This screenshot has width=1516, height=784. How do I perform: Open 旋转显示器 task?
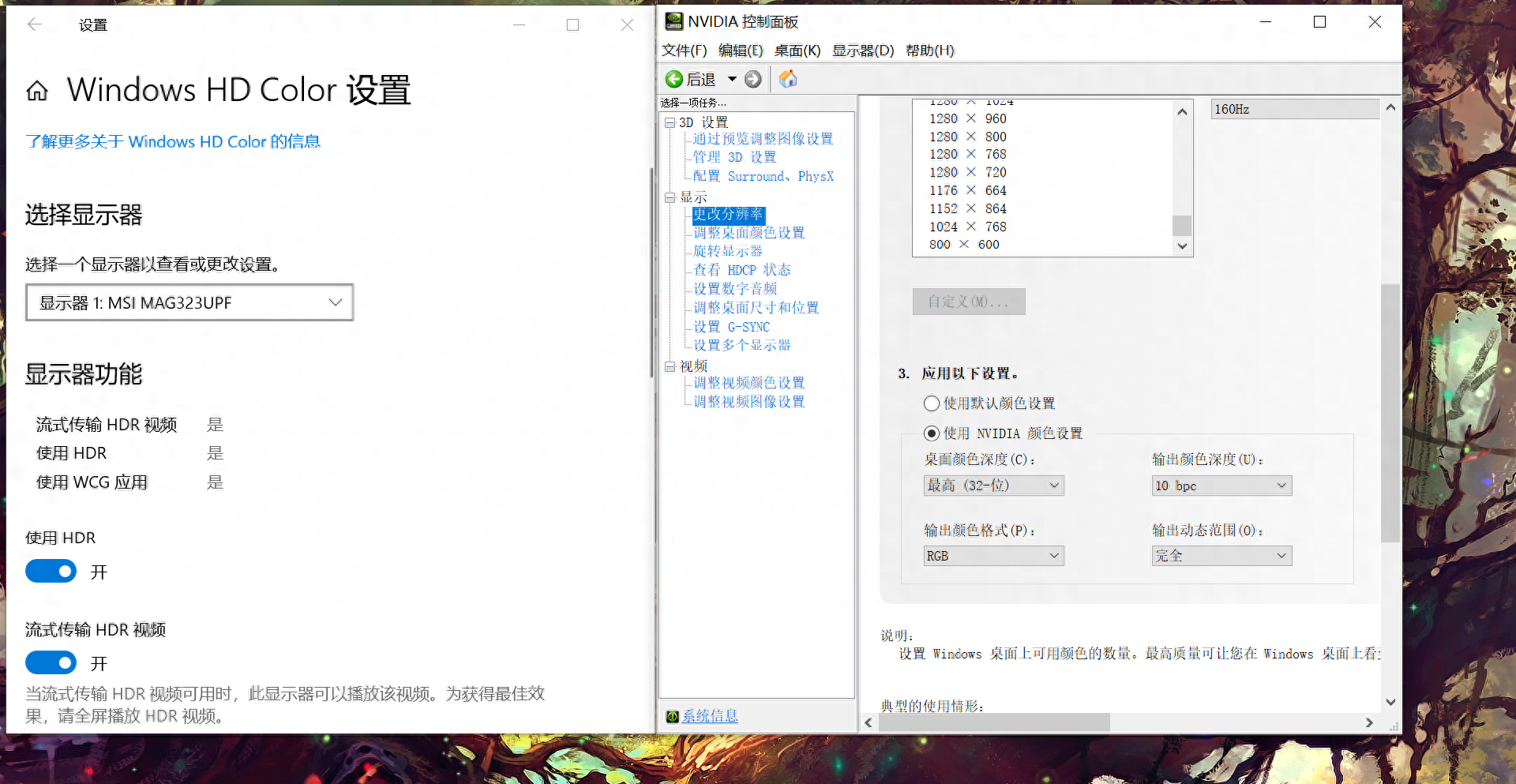tap(727, 251)
